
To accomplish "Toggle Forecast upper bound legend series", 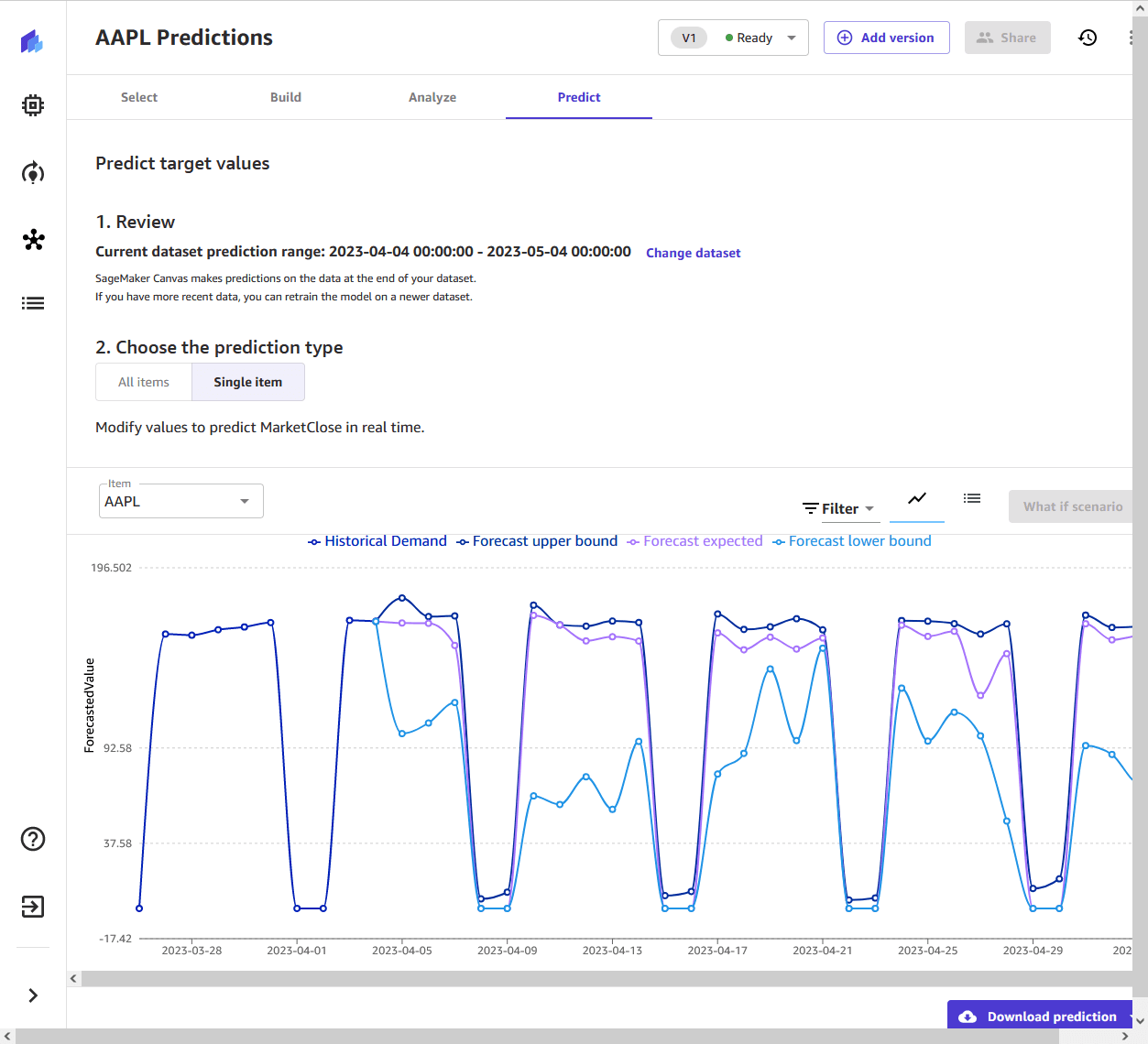I will [537, 541].
